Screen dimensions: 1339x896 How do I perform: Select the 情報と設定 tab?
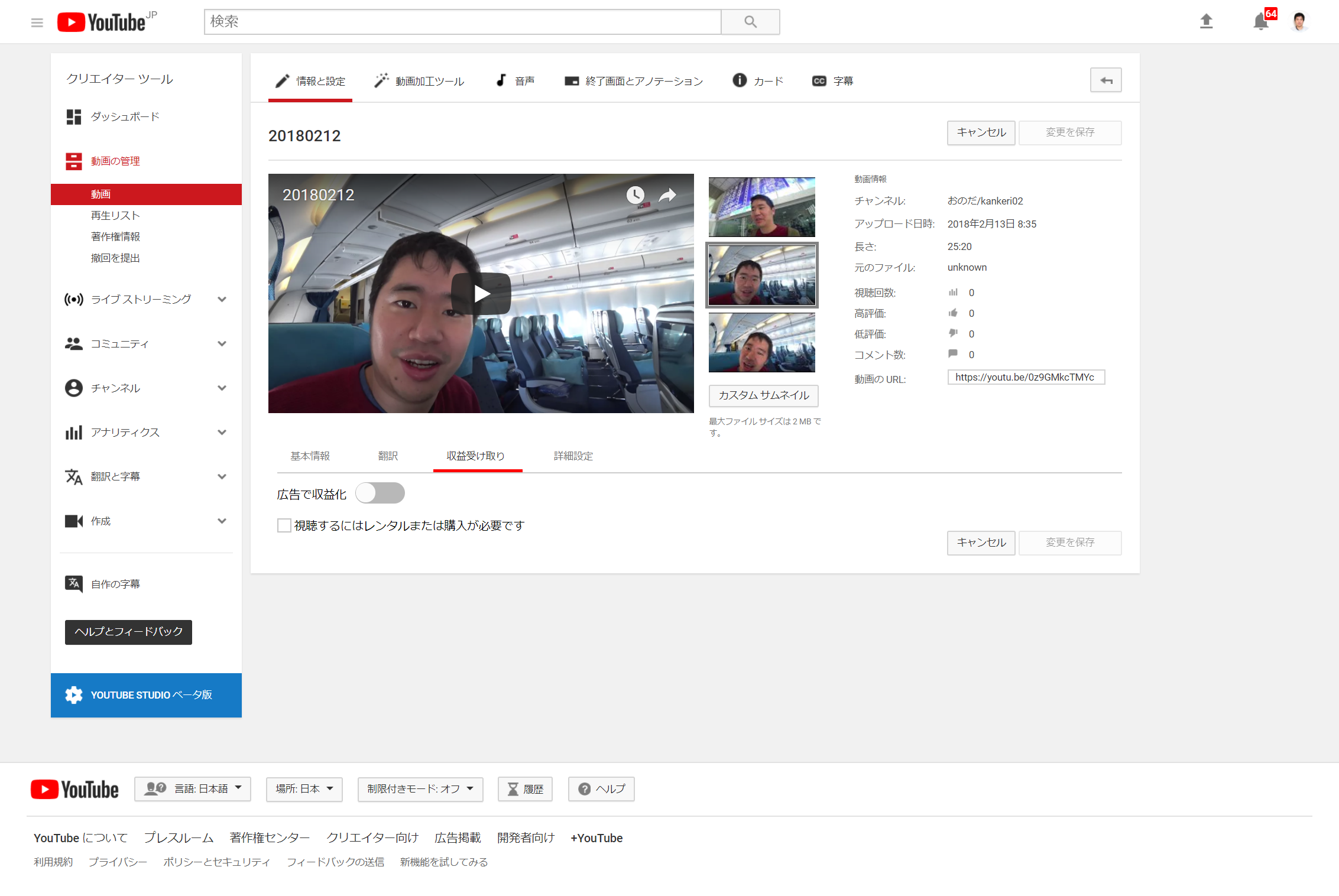pyautogui.click(x=310, y=81)
